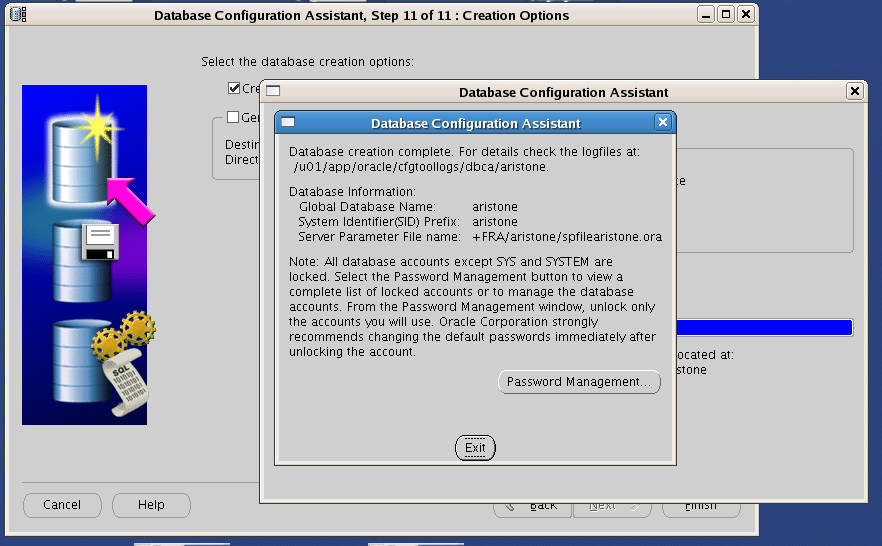Uncheck the Create Database checkbox
Screen dimensions: 882x546
(x=234, y=88)
